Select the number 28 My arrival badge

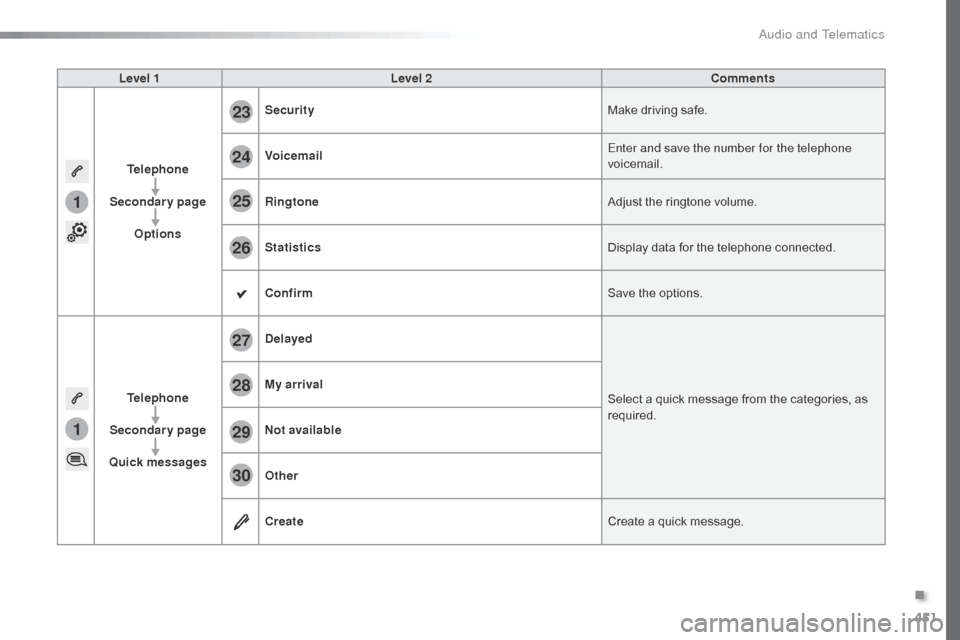(241, 385)
